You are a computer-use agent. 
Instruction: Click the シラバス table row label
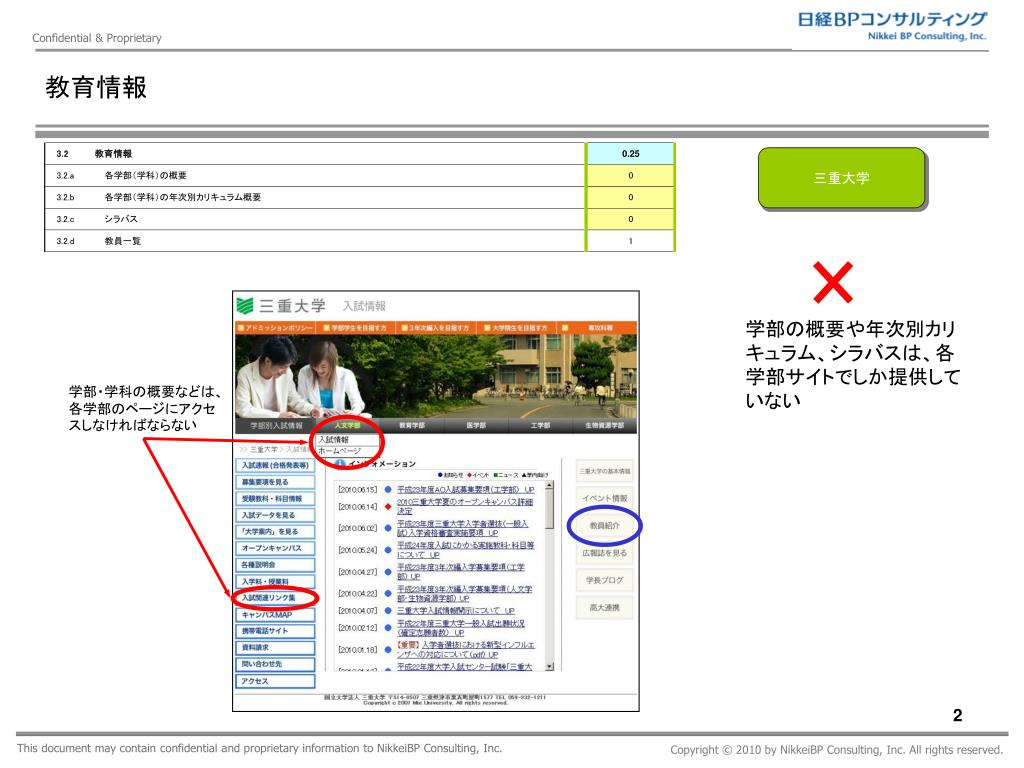[121, 219]
